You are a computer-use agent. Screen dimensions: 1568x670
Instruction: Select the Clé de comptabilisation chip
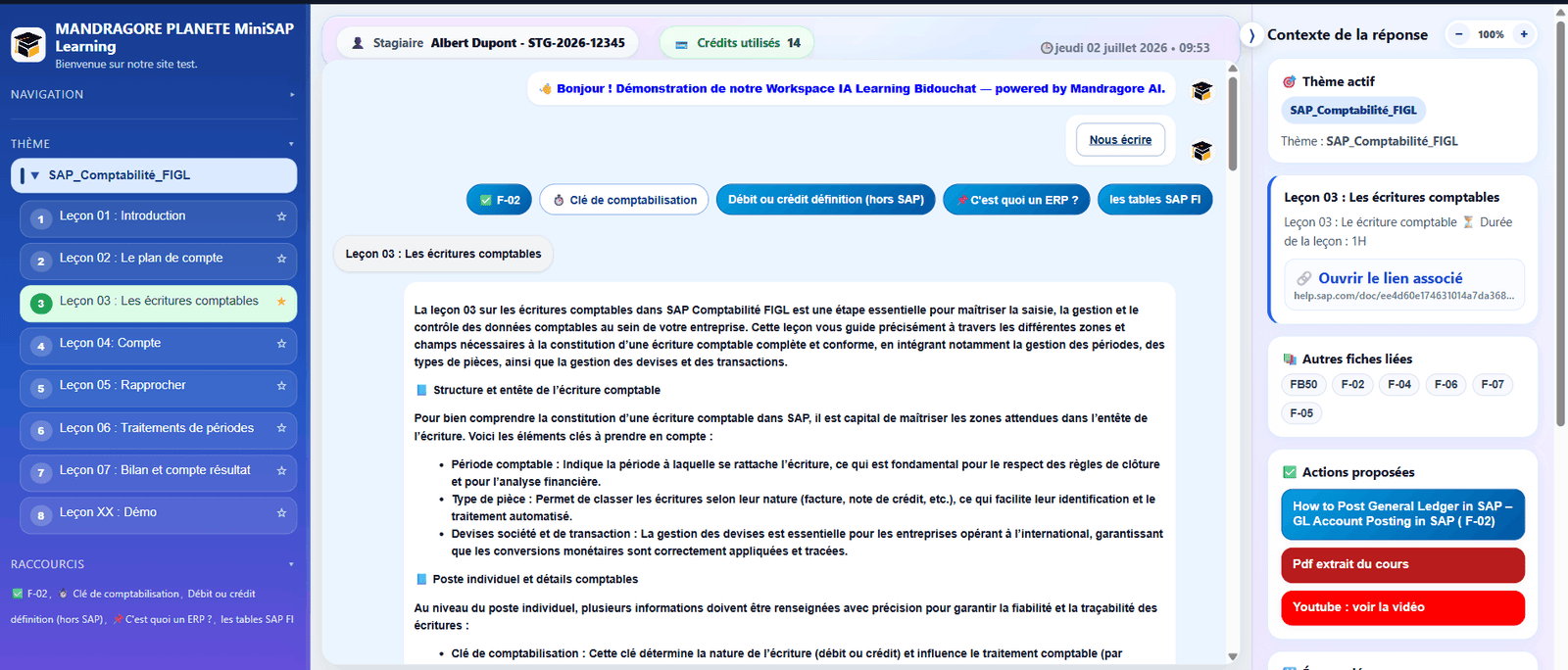coord(624,200)
